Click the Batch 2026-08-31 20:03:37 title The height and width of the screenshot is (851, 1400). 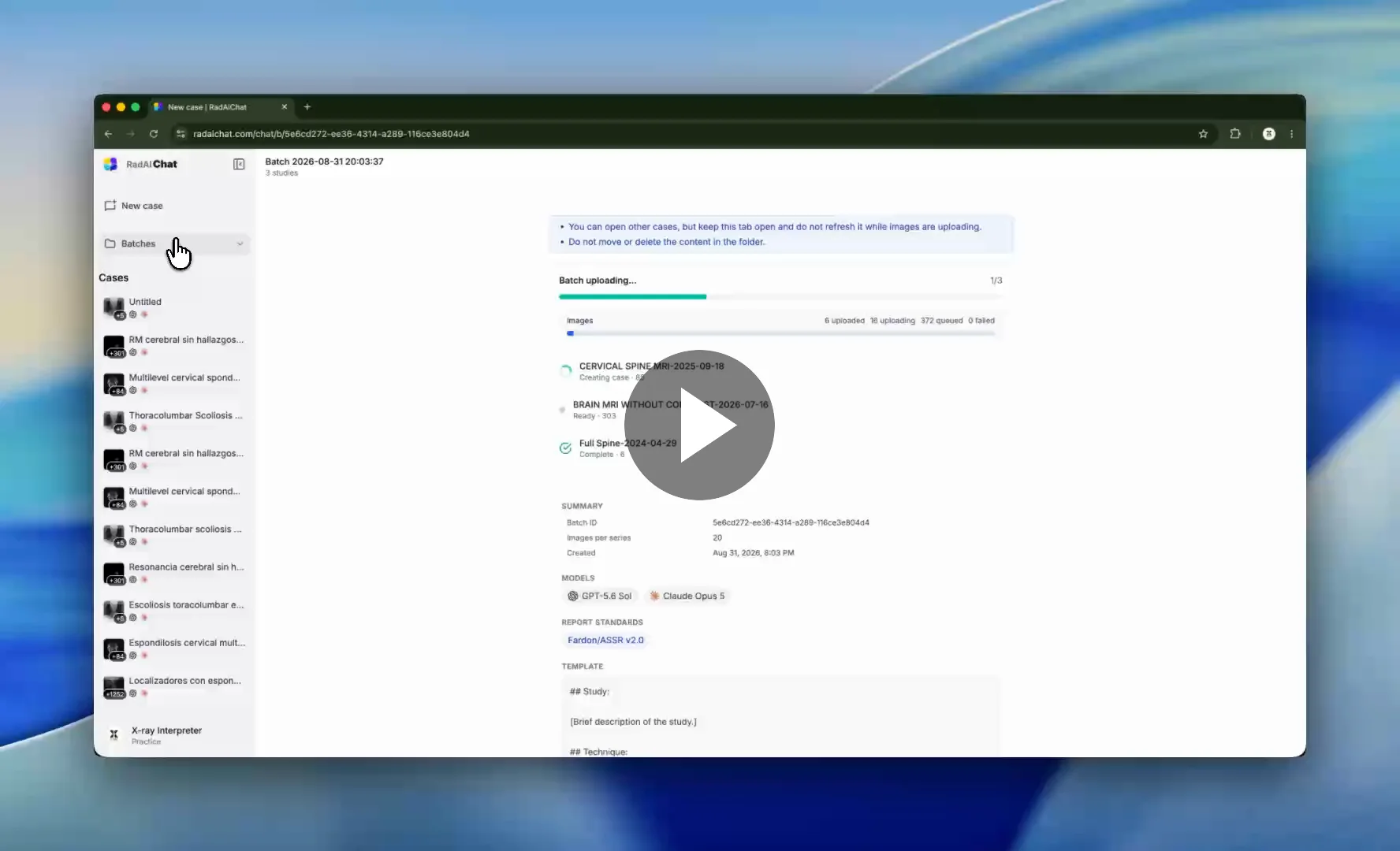(324, 162)
